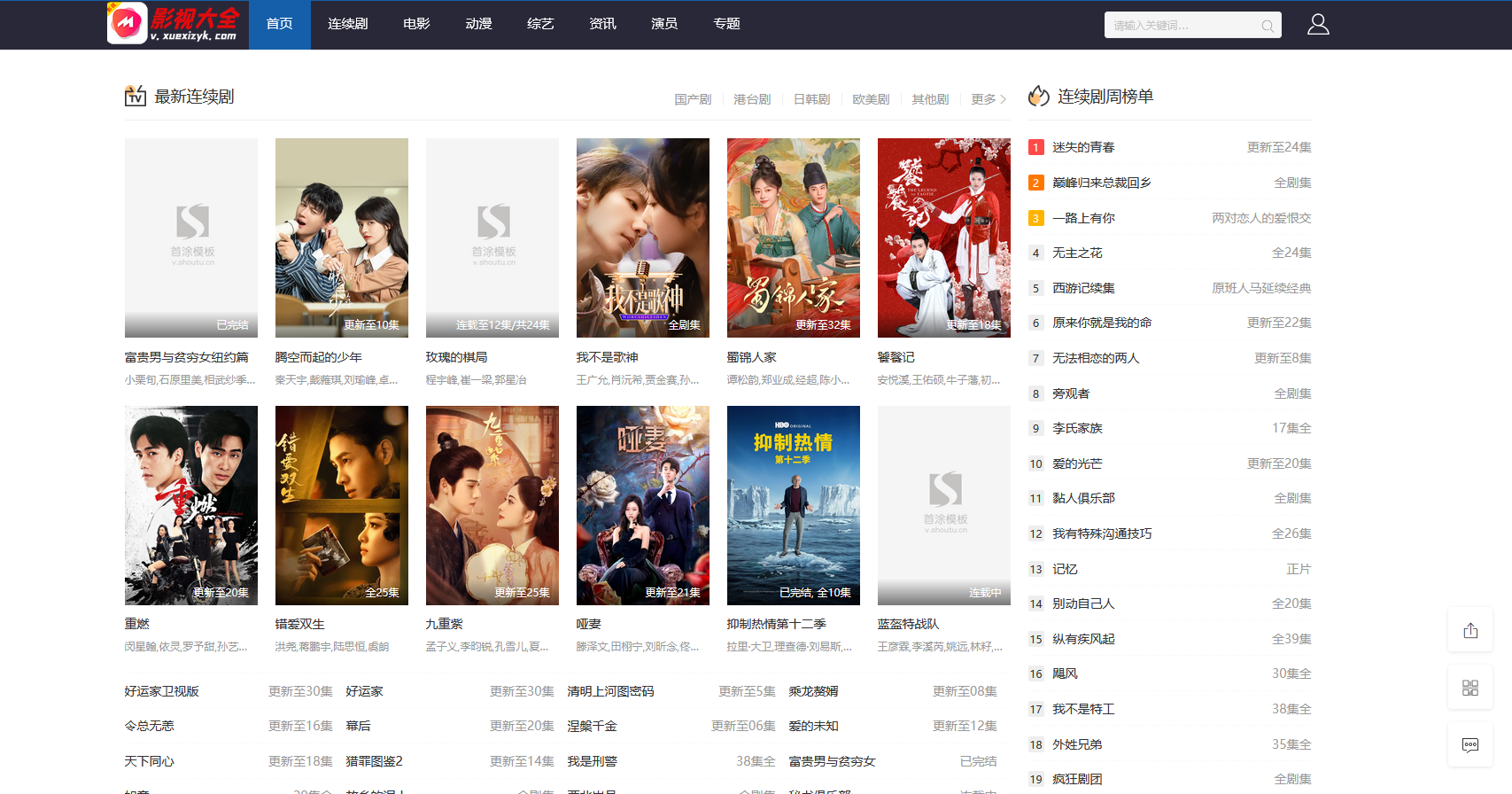1512x794 pixels.
Task: Open the 我不是歌神 poster thumbnail
Action: point(643,237)
